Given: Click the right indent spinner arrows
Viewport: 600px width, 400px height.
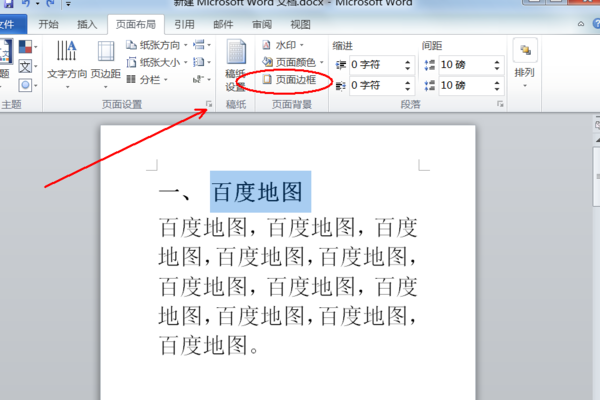Looking at the screenshot, I should click(x=408, y=85).
